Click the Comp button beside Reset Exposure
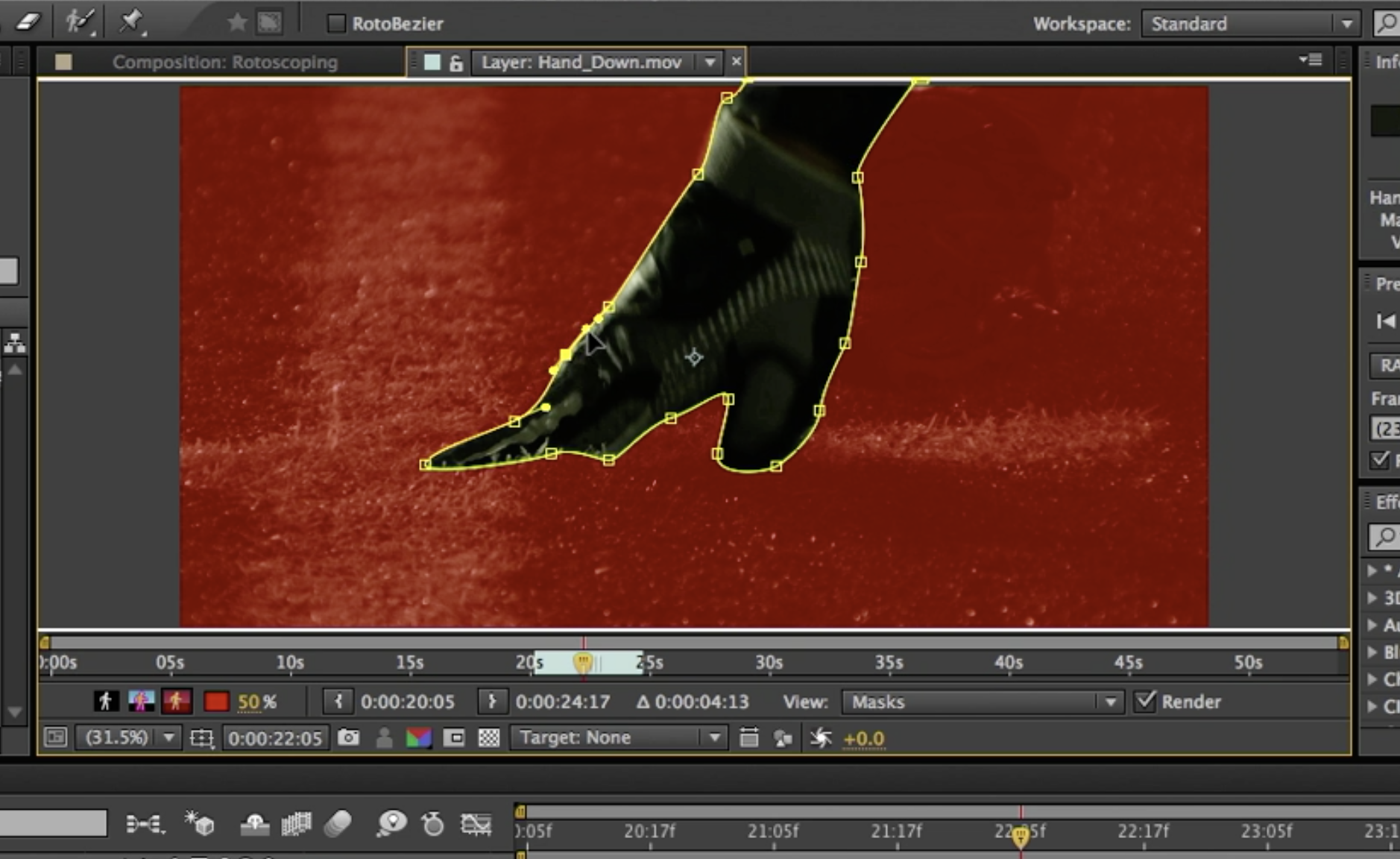This screenshot has height=859, width=1400. point(783,738)
